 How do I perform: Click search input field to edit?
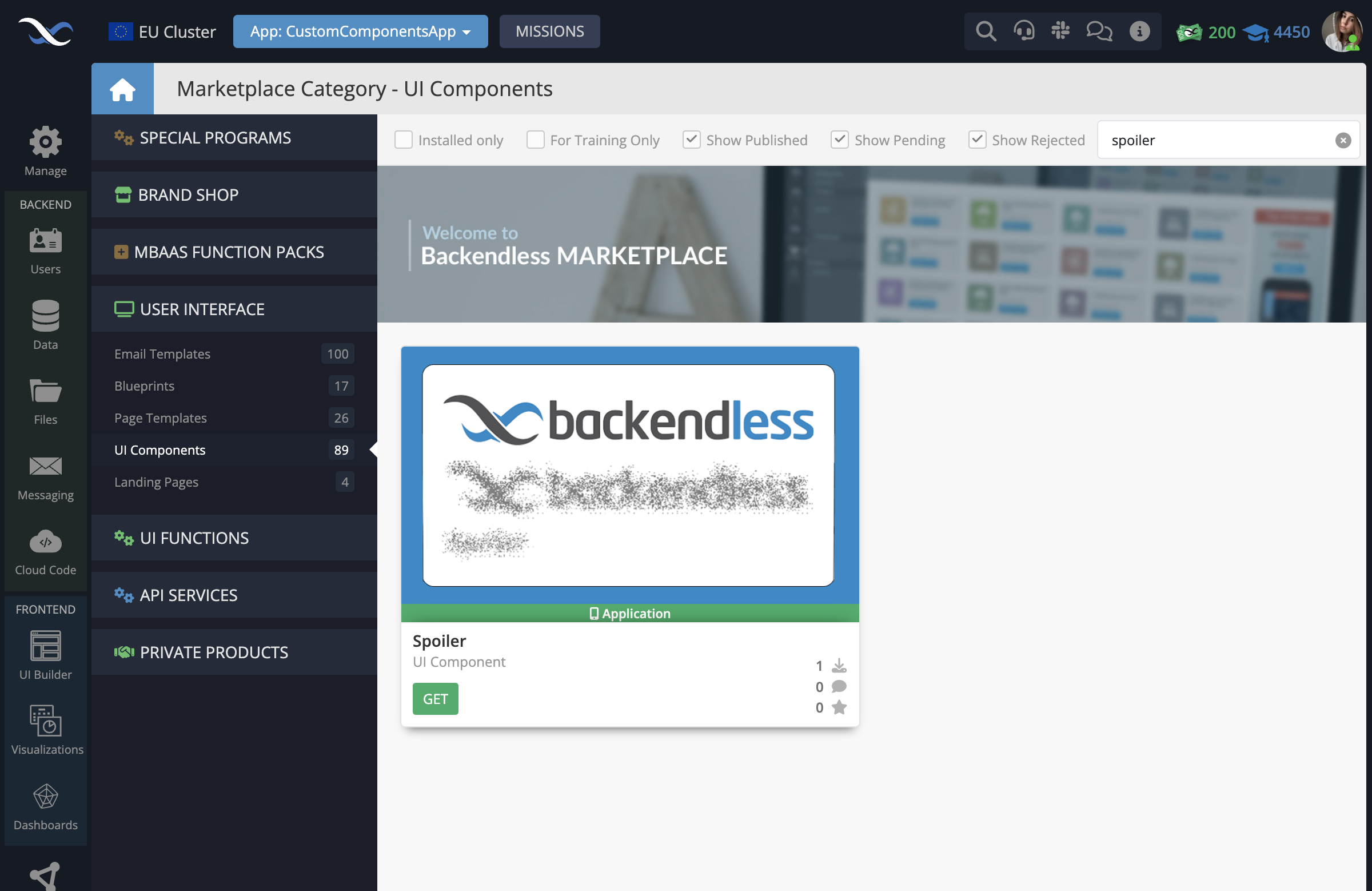click(x=1219, y=140)
